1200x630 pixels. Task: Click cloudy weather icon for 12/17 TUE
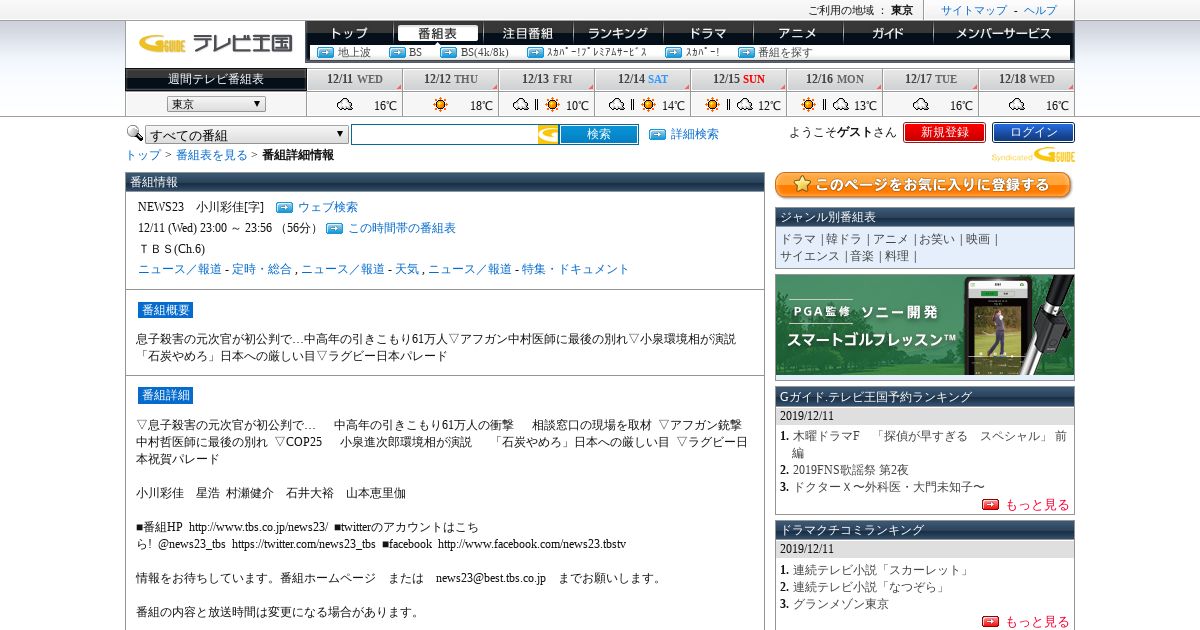(x=921, y=104)
